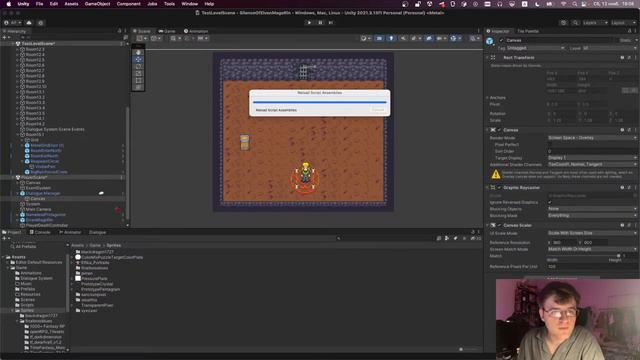Open the Tag dropdown in Inspector
The image size is (640, 360).
point(536,48)
